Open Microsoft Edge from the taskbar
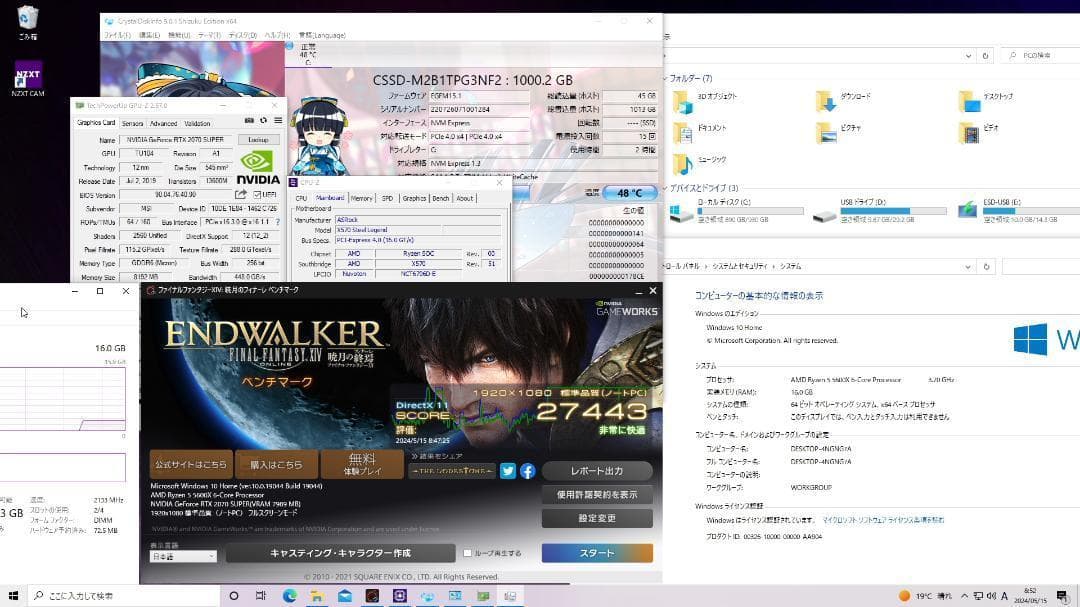 pyautogui.click(x=289, y=596)
